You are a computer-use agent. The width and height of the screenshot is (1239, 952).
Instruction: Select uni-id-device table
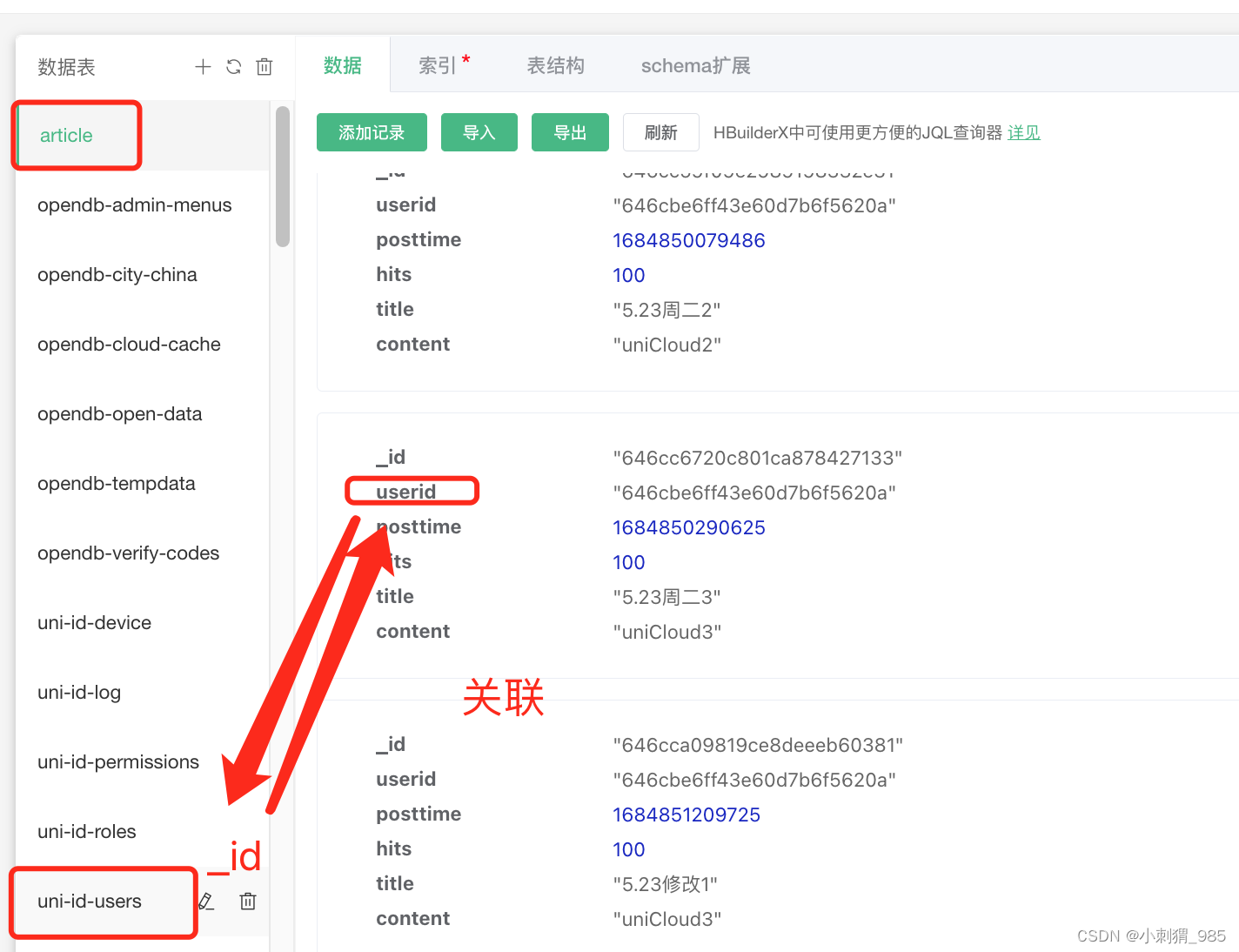(143, 623)
